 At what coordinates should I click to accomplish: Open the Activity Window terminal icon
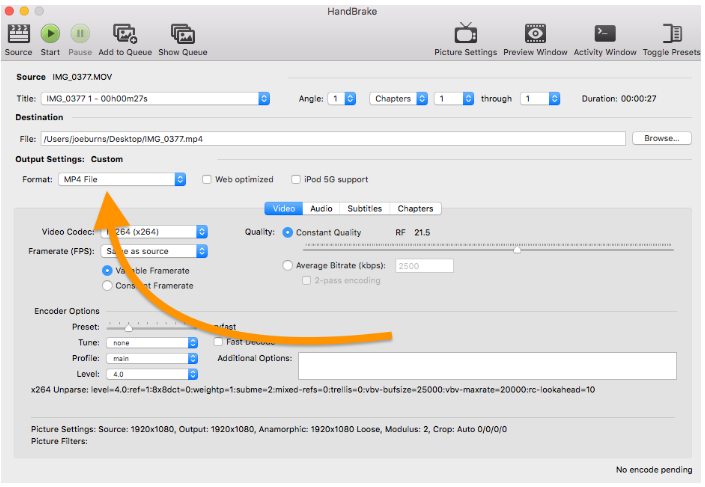coord(605,34)
